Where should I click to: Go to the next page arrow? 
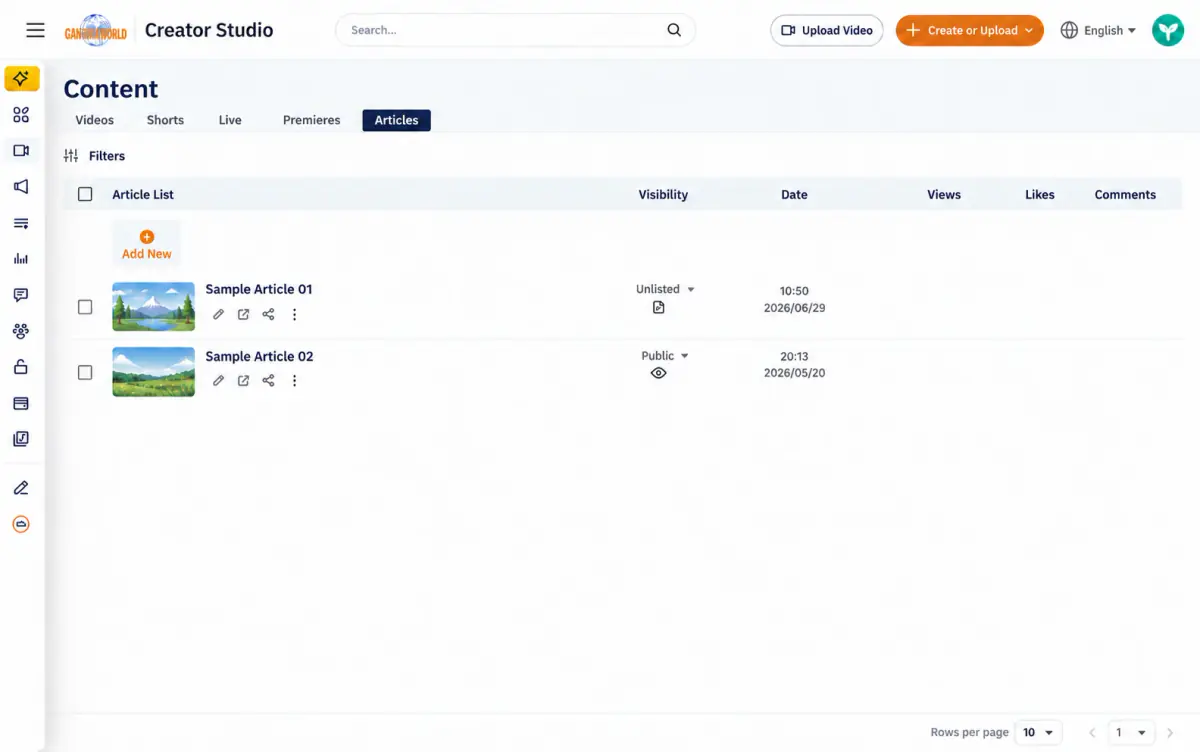pos(1170,733)
